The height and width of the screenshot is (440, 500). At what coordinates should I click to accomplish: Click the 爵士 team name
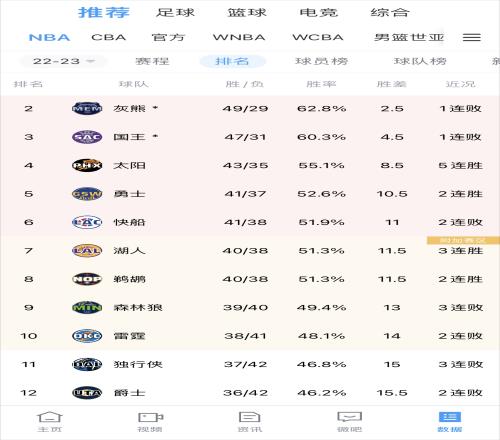pyautogui.click(x=129, y=393)
